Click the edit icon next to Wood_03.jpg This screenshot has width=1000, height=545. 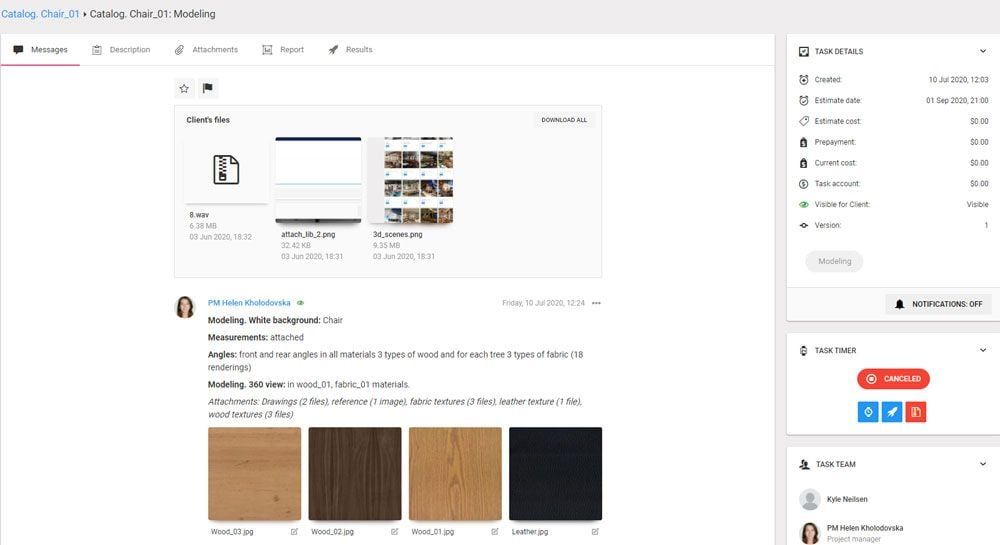294,532
